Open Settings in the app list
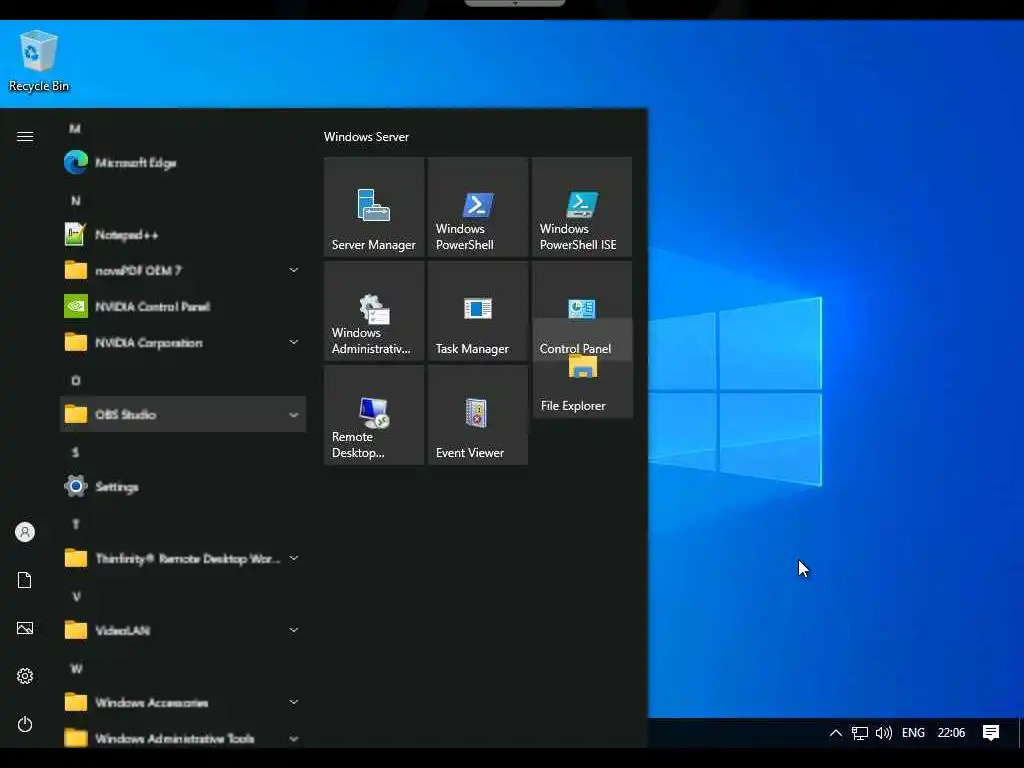Screen dimensions: 1024x768 click(183, 487)
